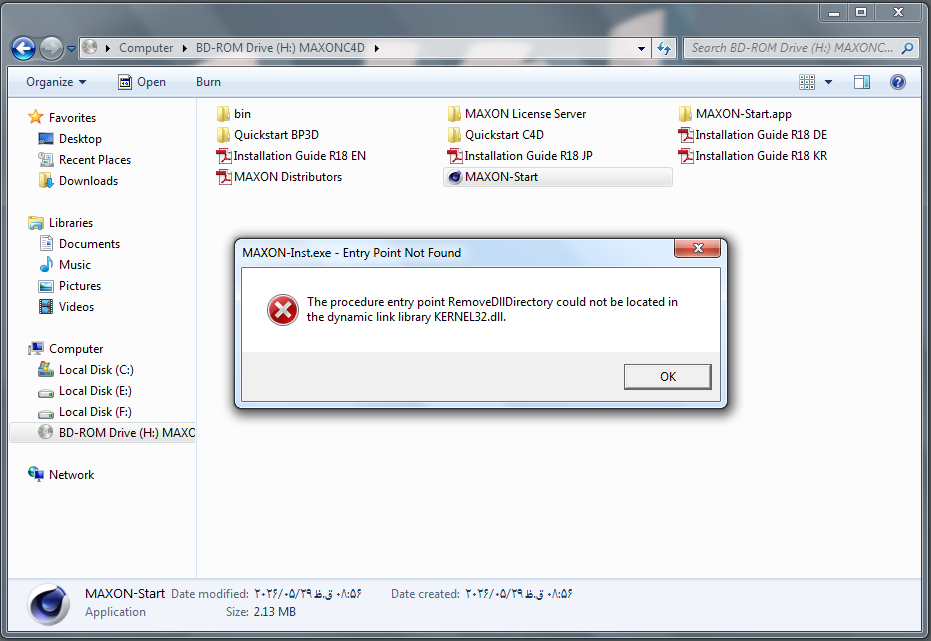This screenshot has height=641, width=931.
Task: Open the address bar history dropdown
Action: 641,48
